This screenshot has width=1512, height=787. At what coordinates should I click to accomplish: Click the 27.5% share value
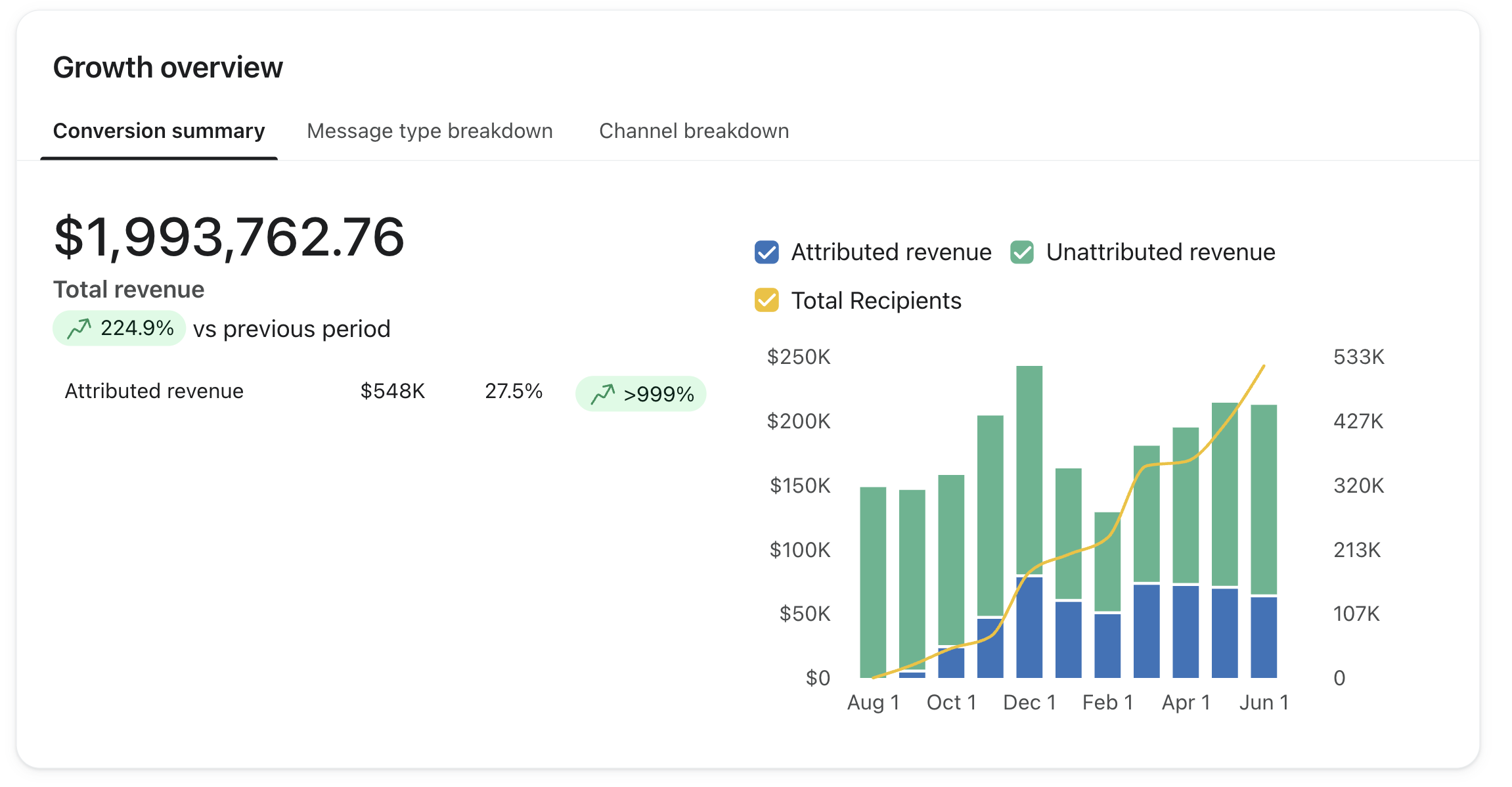pyautogui.click(x=514, y=391)
